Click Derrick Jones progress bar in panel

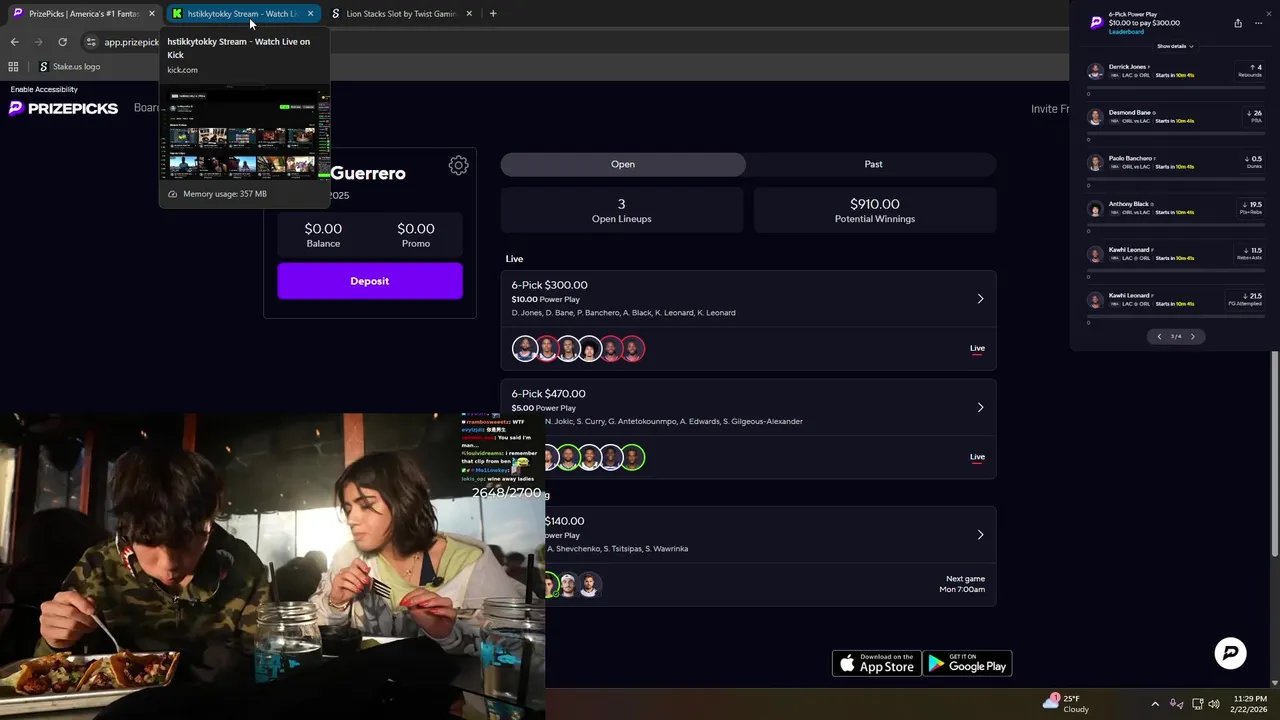pos(1176,88)
